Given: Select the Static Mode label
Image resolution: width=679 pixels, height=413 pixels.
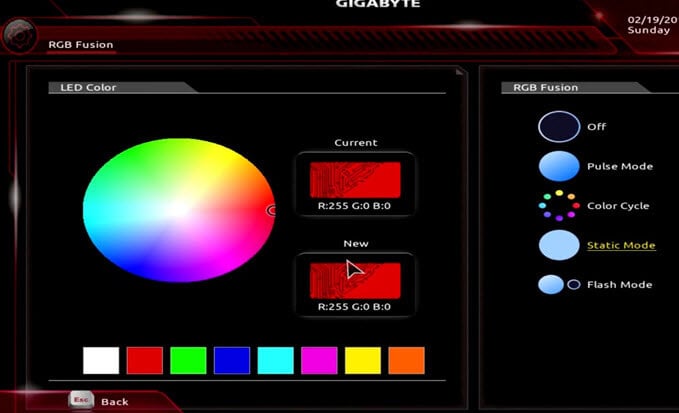Looking at the screenshot, I should (621, 245).
